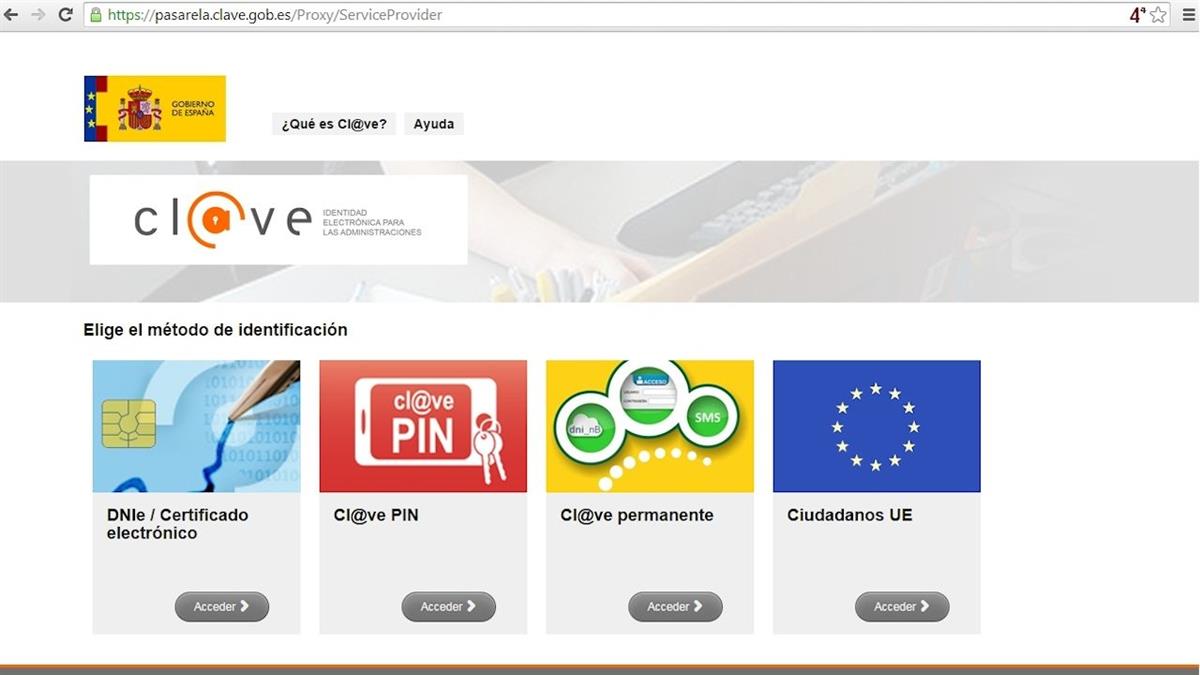Screen dimensions: 1200x675
Task: Click the Ciudadanos UE heading text
Action: point(849,516)
